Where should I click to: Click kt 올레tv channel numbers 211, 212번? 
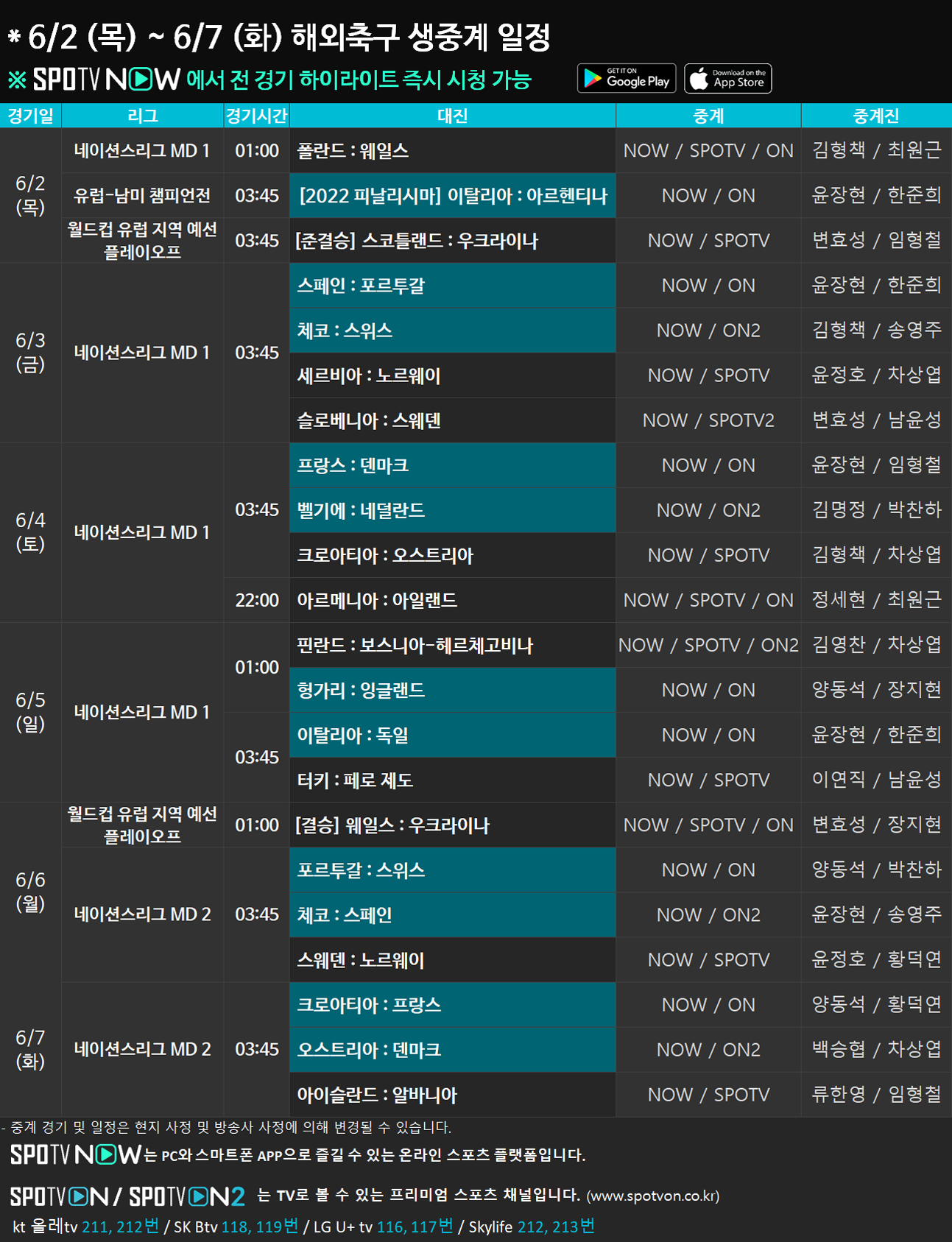(120, 1227)
